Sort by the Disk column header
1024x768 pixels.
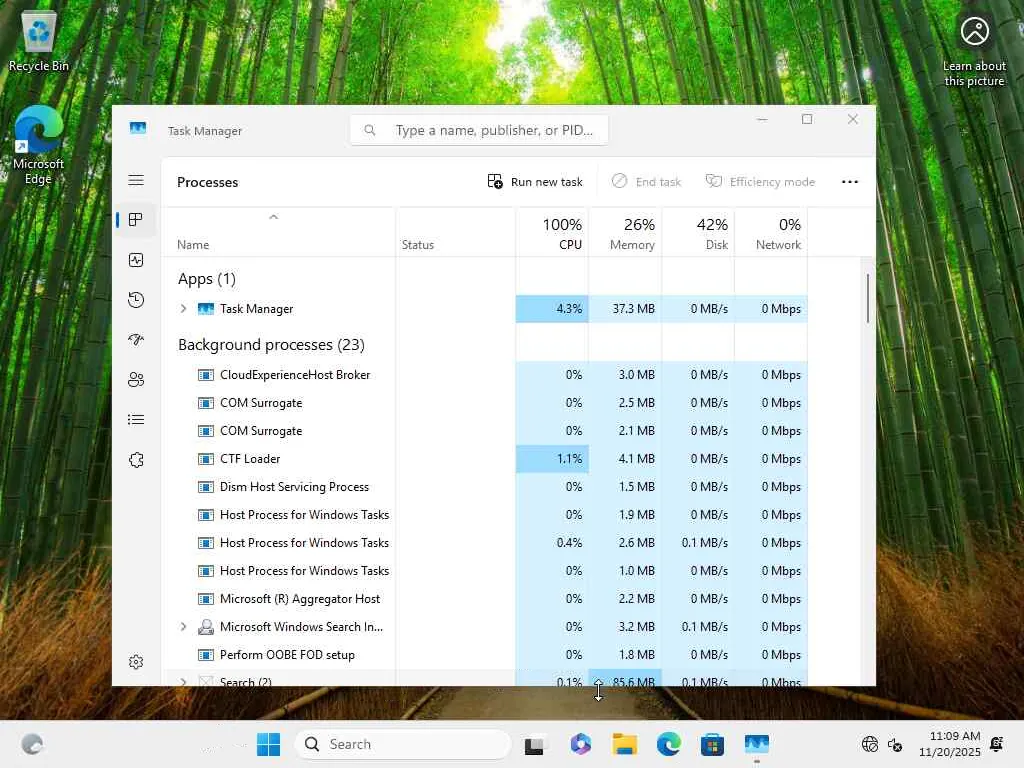pyautogui.click(x=698, y=233)
